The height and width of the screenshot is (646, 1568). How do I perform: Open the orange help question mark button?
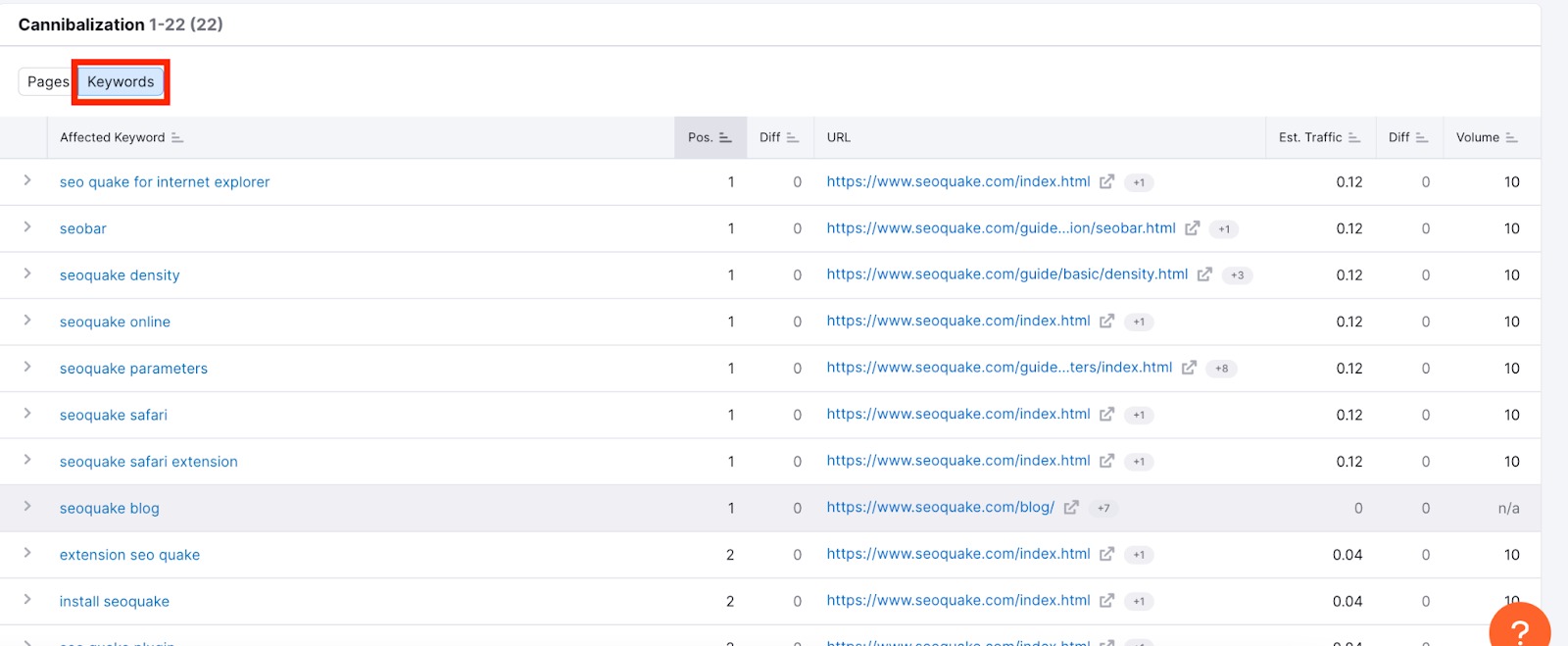pos(1520,628)
